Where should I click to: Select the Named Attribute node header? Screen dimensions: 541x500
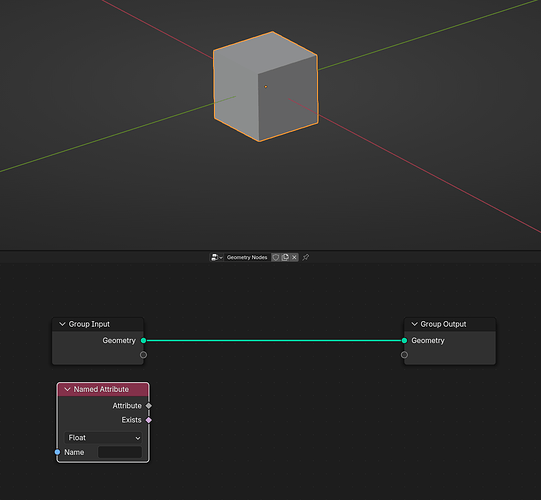coord(103,389)
